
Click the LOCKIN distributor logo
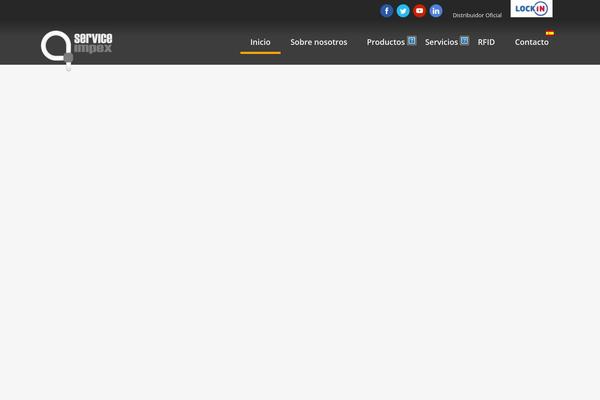(532, 8)
